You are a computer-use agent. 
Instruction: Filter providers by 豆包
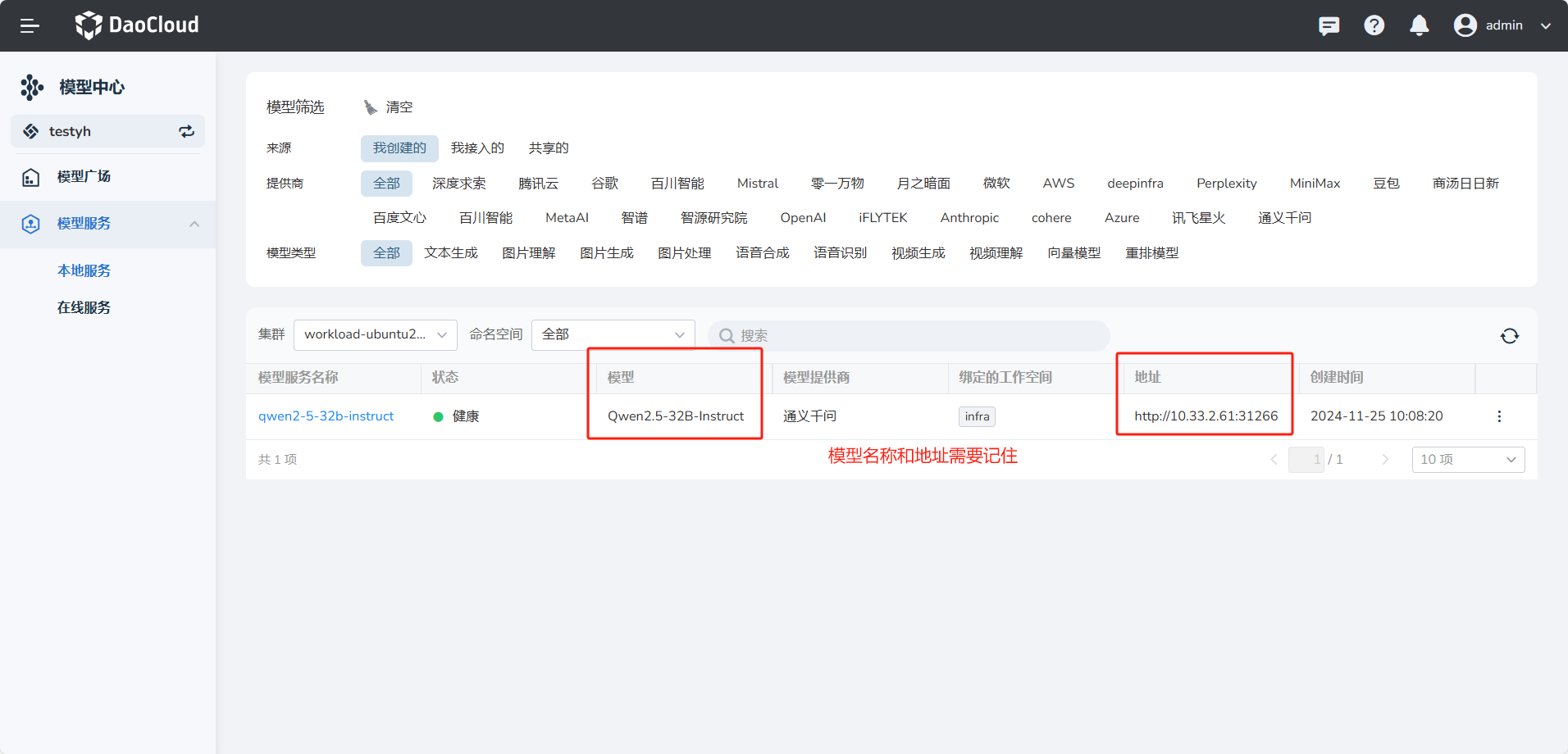pos(1386,184)
